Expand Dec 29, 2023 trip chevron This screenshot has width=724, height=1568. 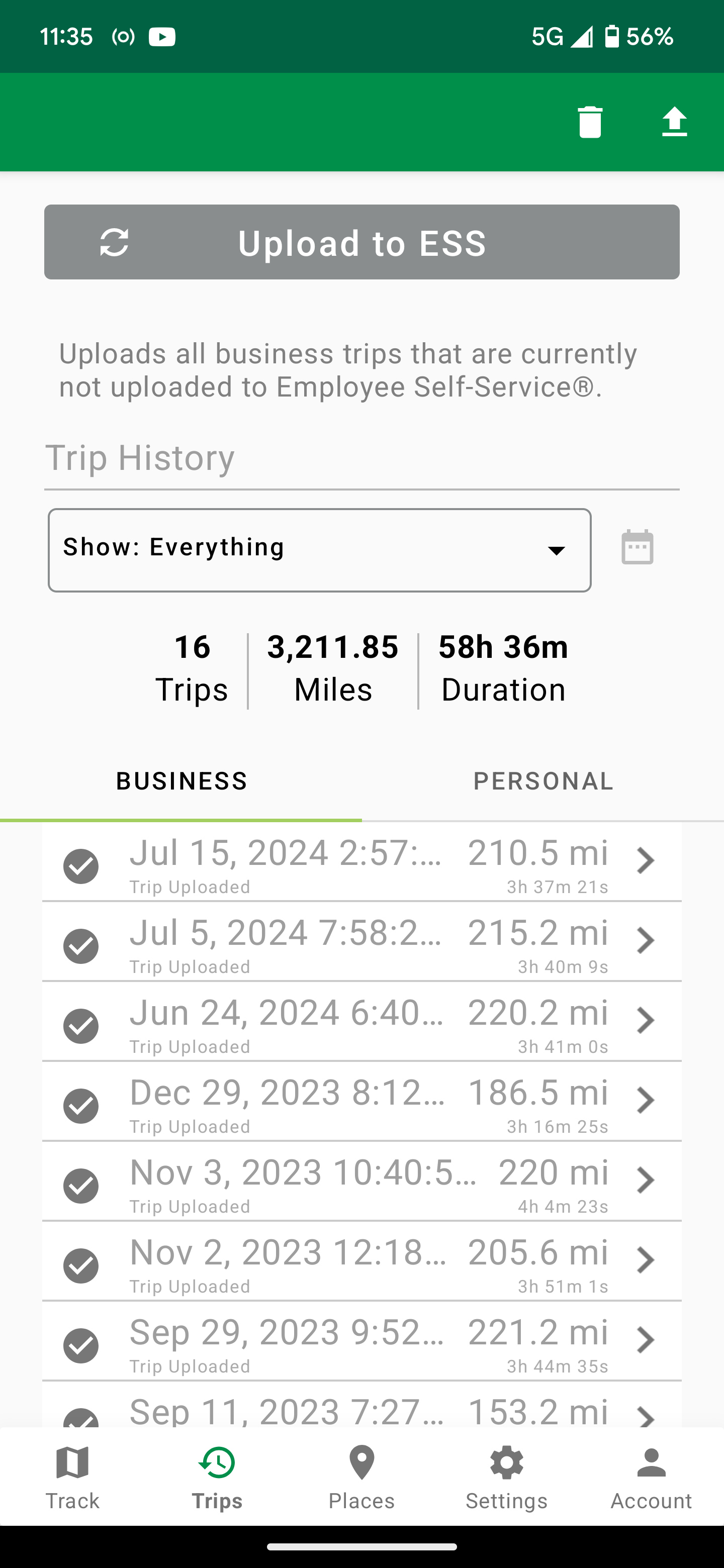(645, 1101)
